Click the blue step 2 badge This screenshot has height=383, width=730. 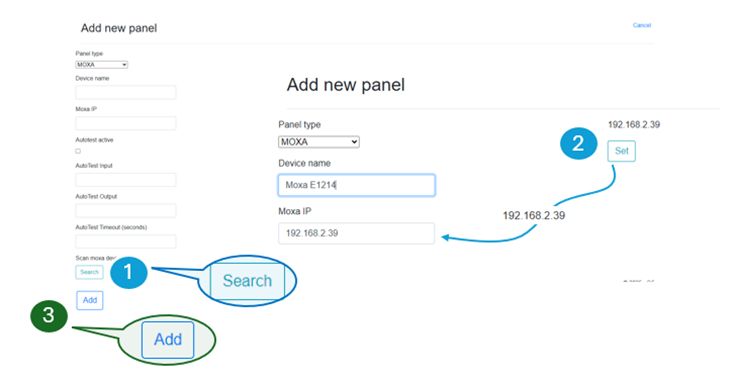point(578,143)
